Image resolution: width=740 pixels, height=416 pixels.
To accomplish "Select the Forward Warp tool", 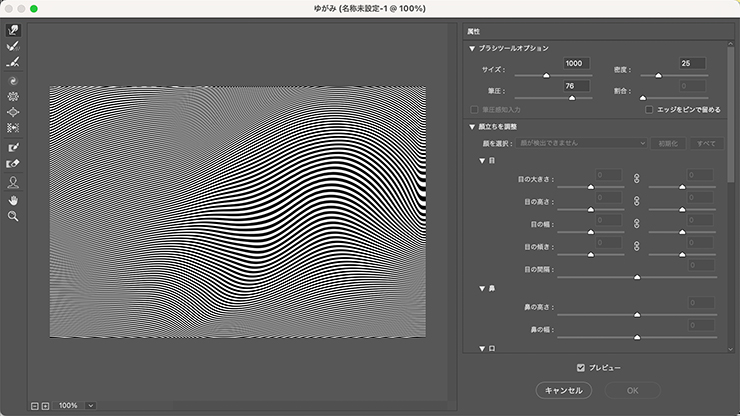I will point(14,31).
